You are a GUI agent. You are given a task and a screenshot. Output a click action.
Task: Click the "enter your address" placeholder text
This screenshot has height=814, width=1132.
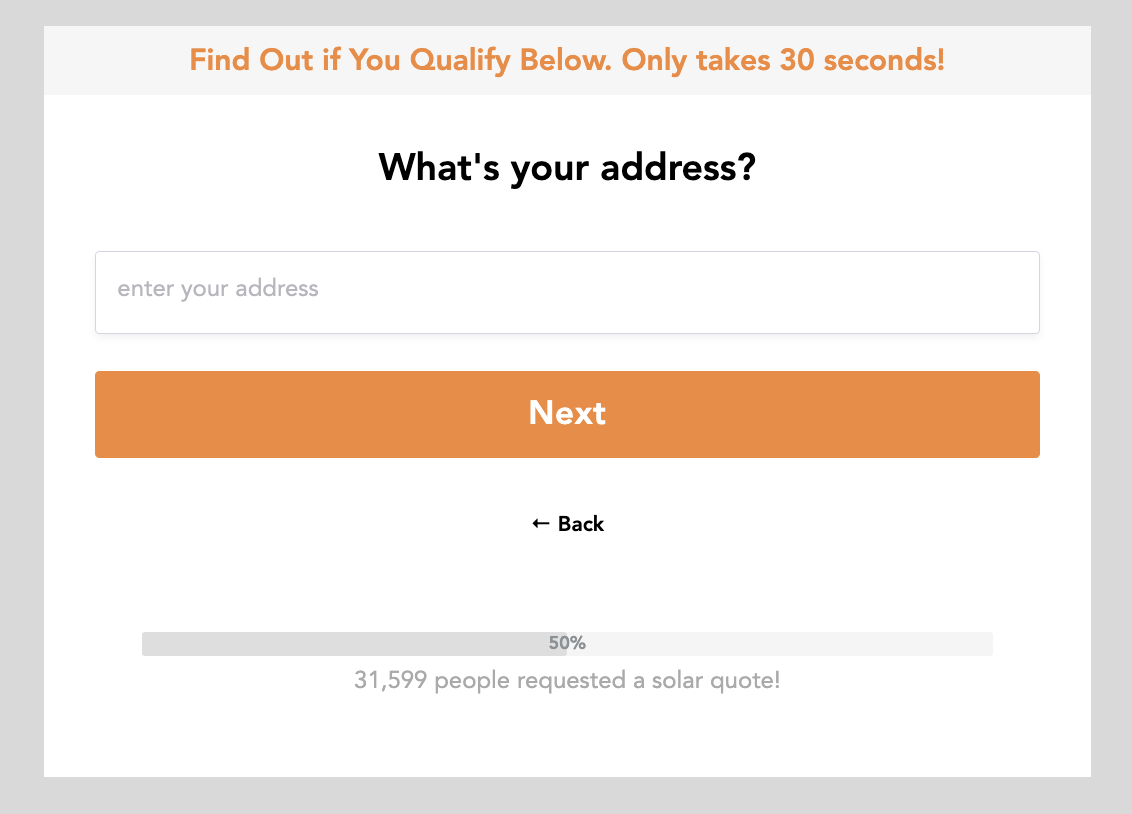coord(218,289)
